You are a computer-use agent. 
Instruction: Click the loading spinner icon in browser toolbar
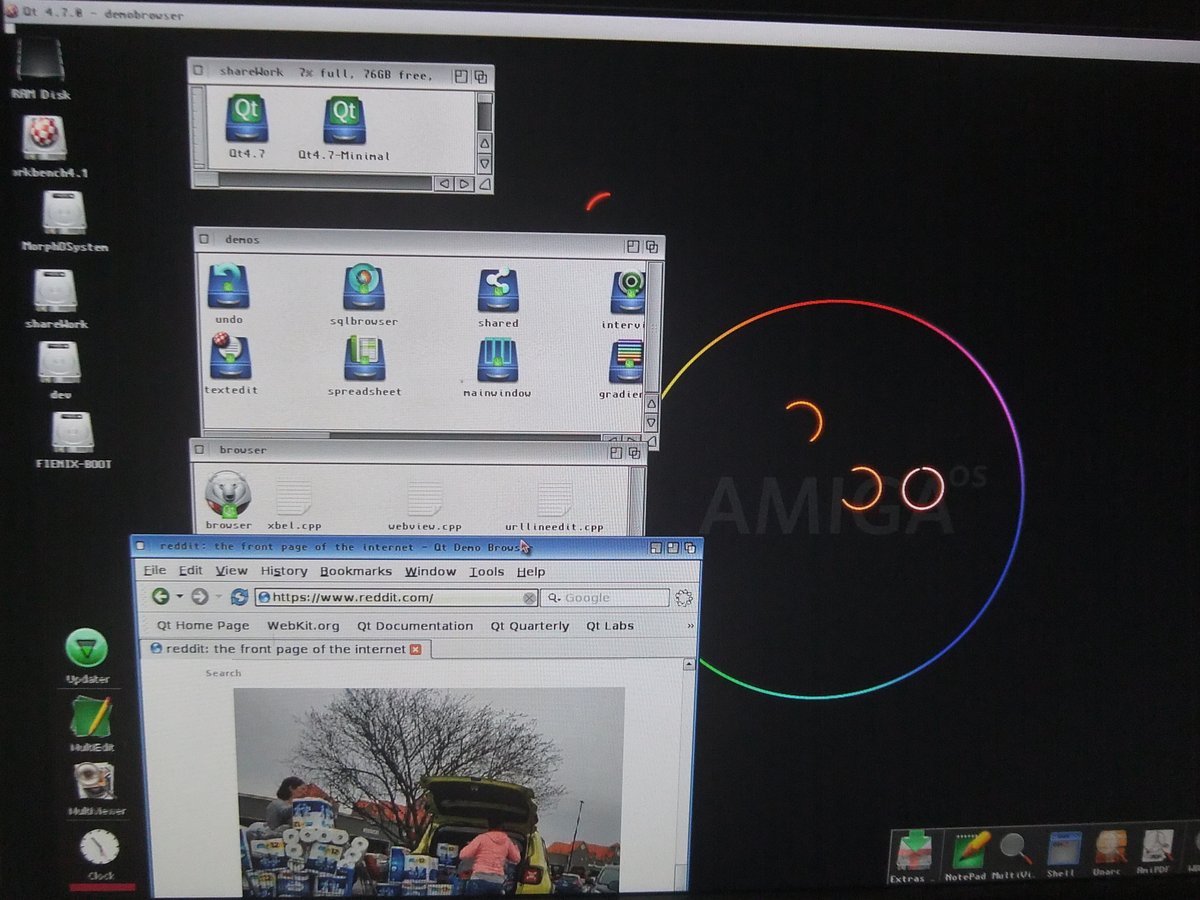click(684, 598)
